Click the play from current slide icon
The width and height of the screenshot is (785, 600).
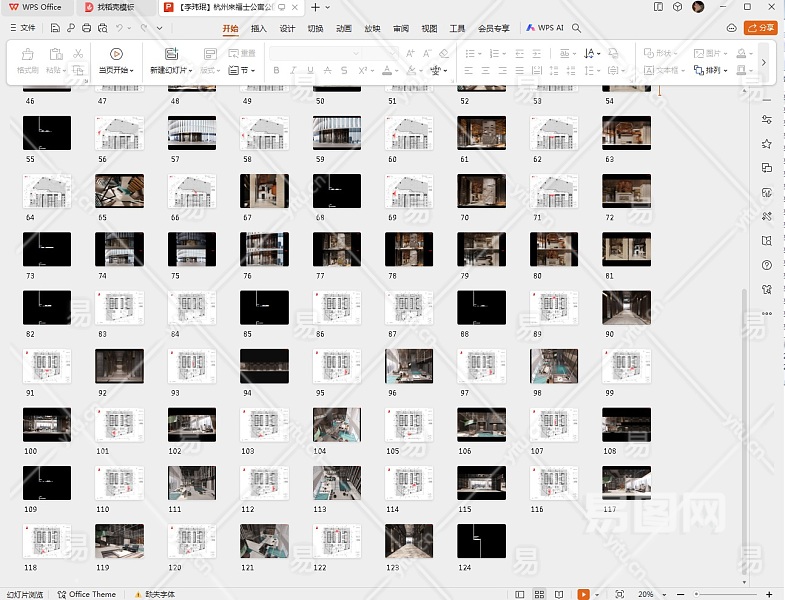click(116, 54)
